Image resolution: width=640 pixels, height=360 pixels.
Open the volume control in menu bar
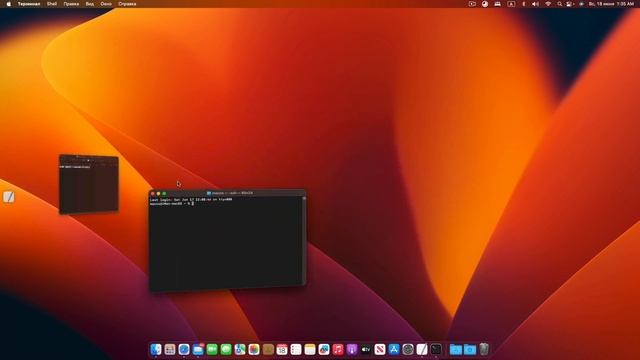coord(536,4)
